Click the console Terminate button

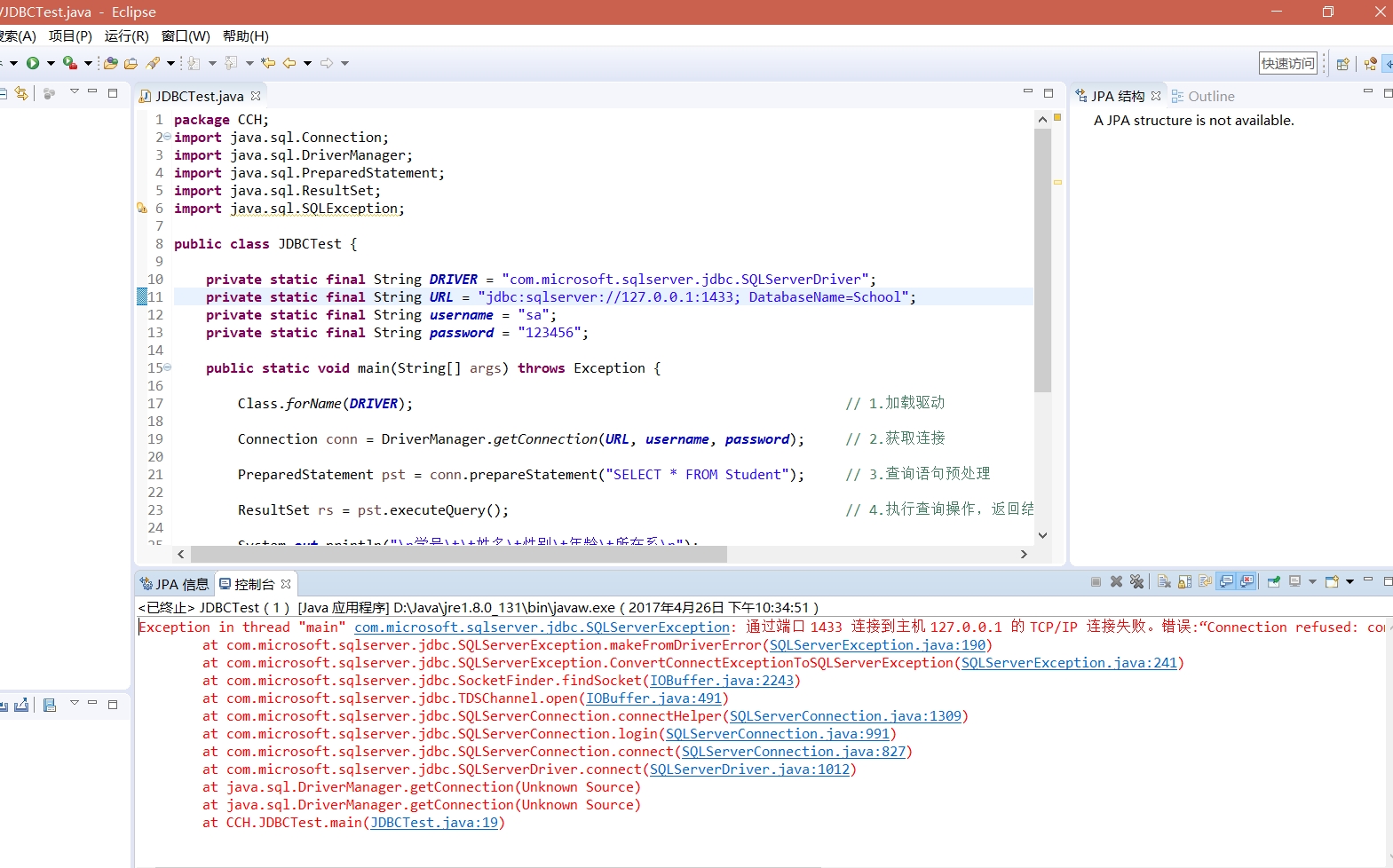point(1096,582)
